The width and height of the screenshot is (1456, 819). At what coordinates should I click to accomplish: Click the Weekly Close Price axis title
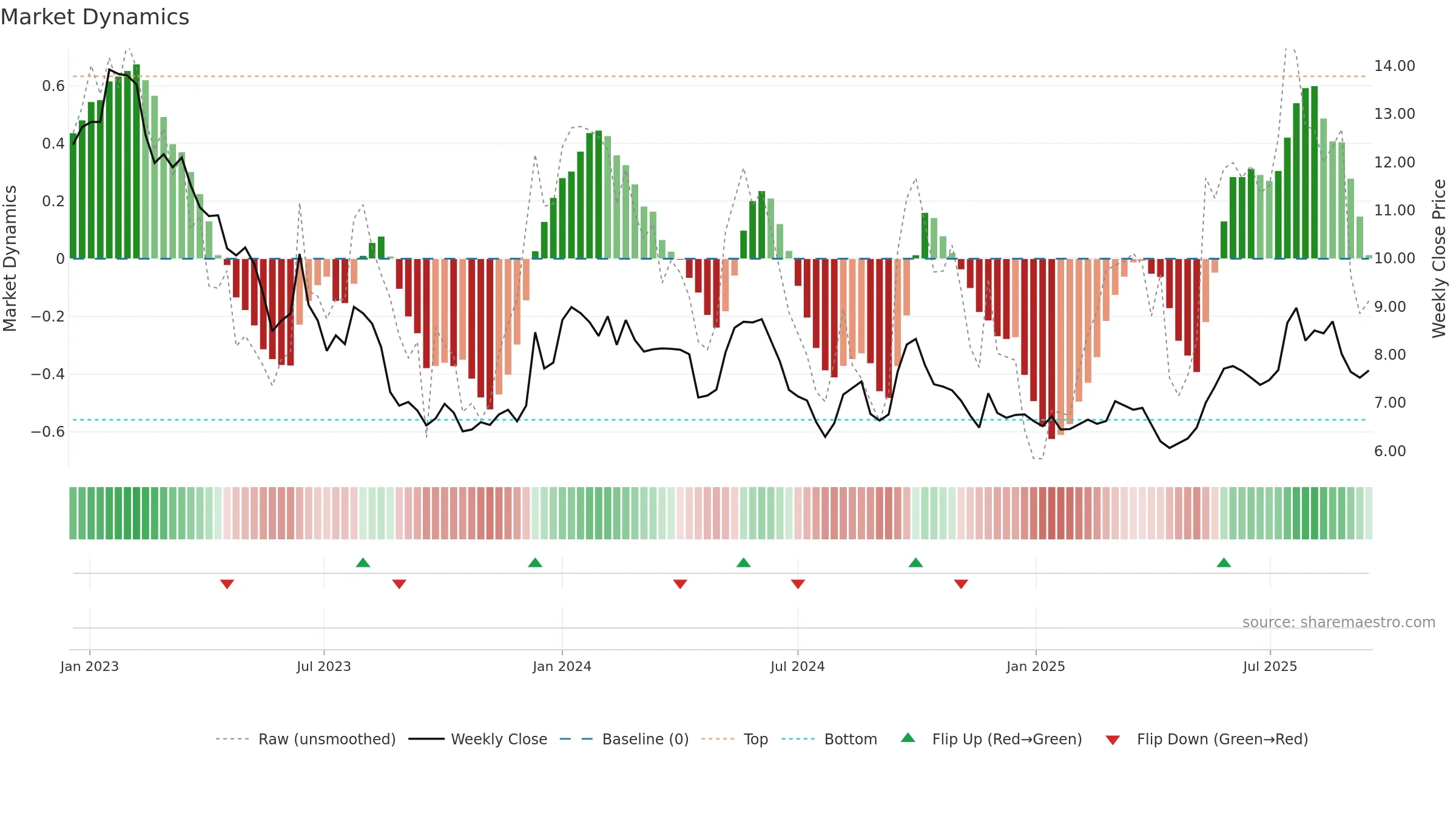1440,258
